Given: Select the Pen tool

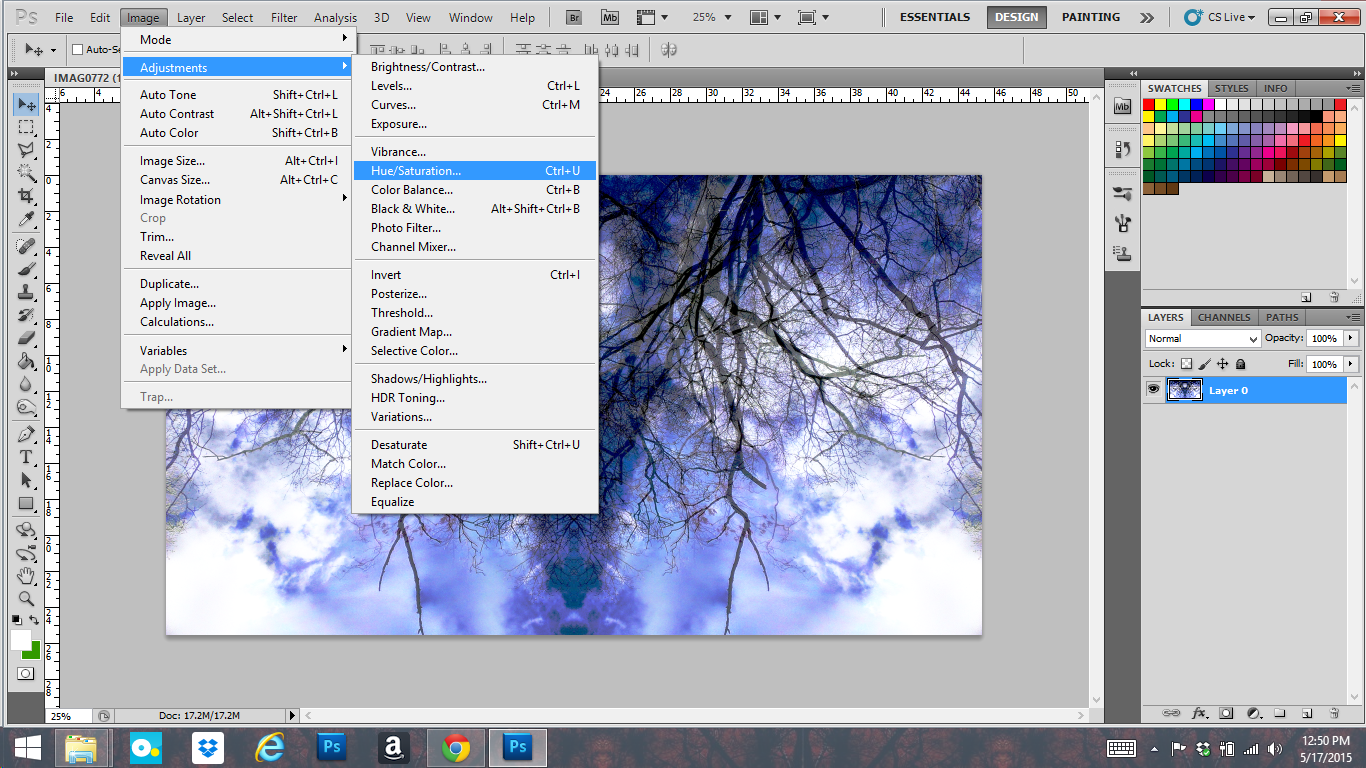Looking at the screenshot, I should click(x=26, y=434).
